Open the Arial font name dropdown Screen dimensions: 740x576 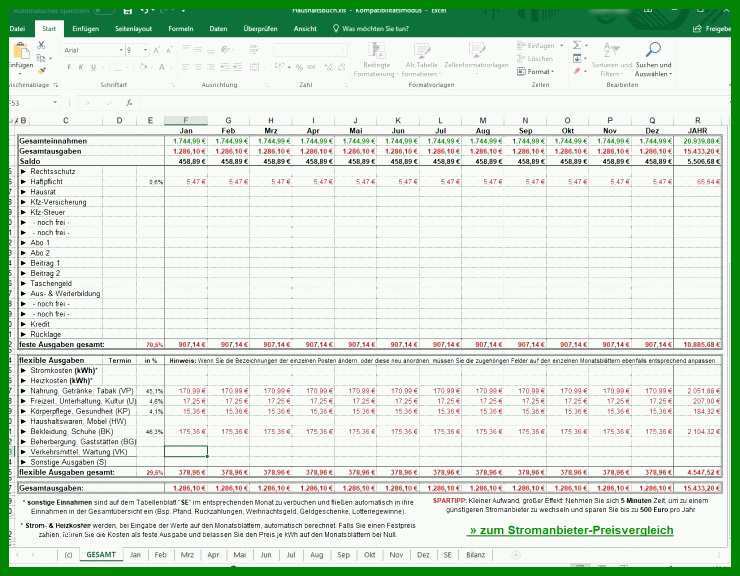pyautogui.click(x=121, y=50)
